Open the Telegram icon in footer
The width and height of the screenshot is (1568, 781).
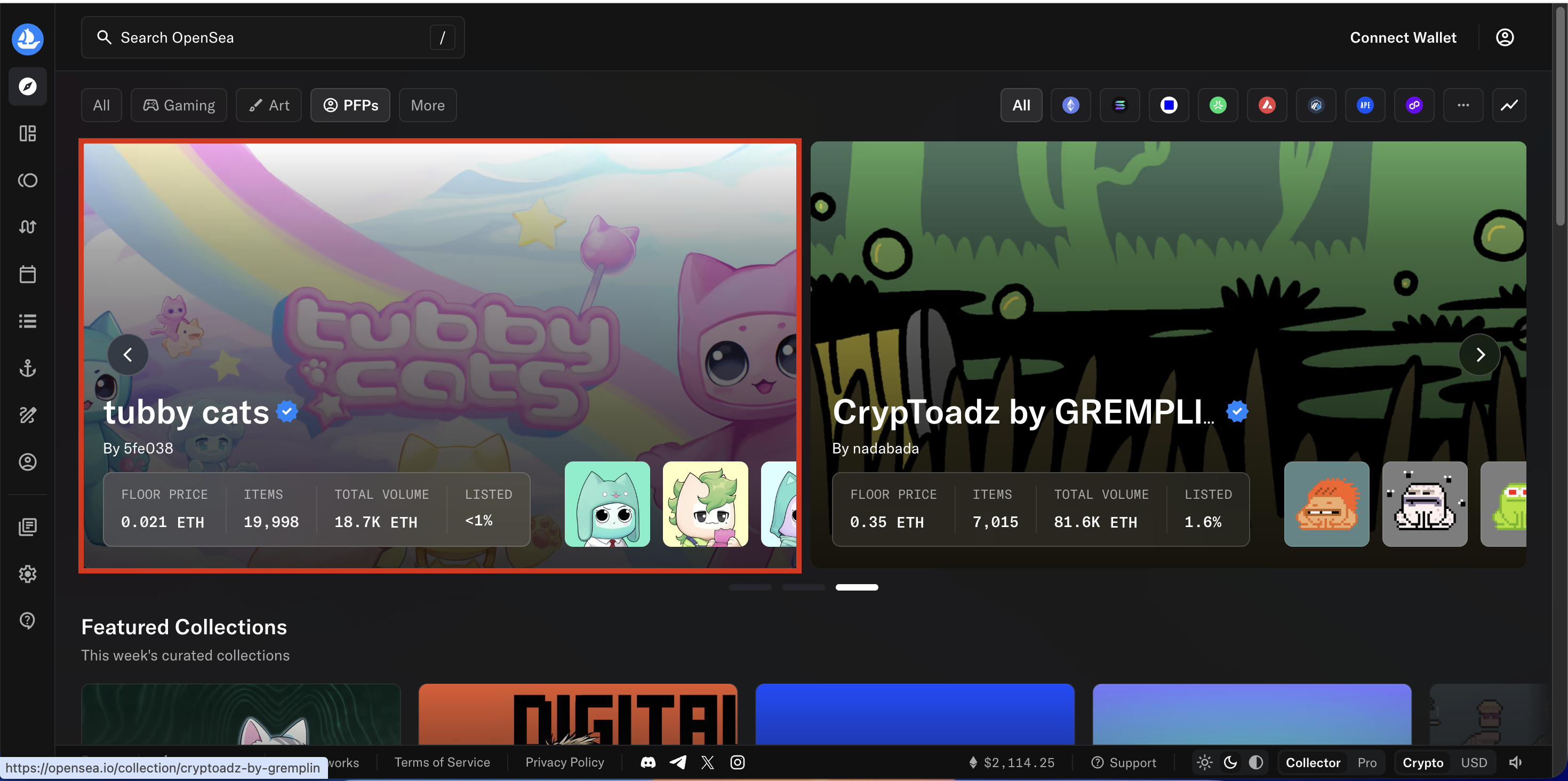tap(678, 762)
